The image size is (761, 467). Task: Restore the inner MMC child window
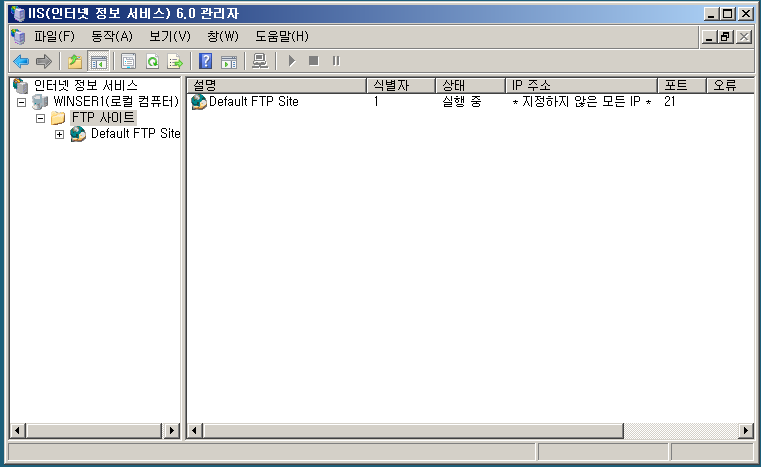(726, 37)
